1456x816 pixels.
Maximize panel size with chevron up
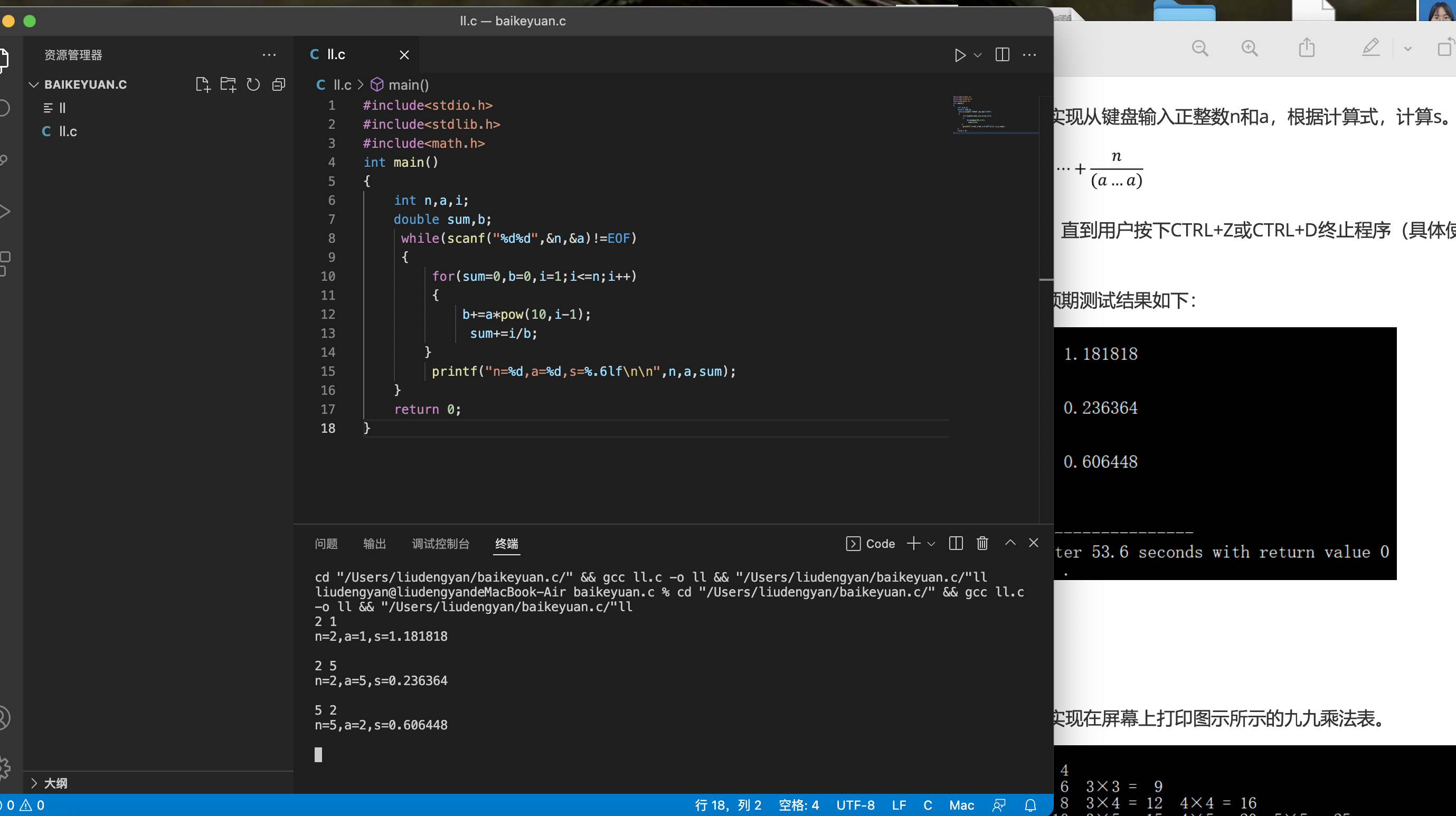[x=1010, y=543]
